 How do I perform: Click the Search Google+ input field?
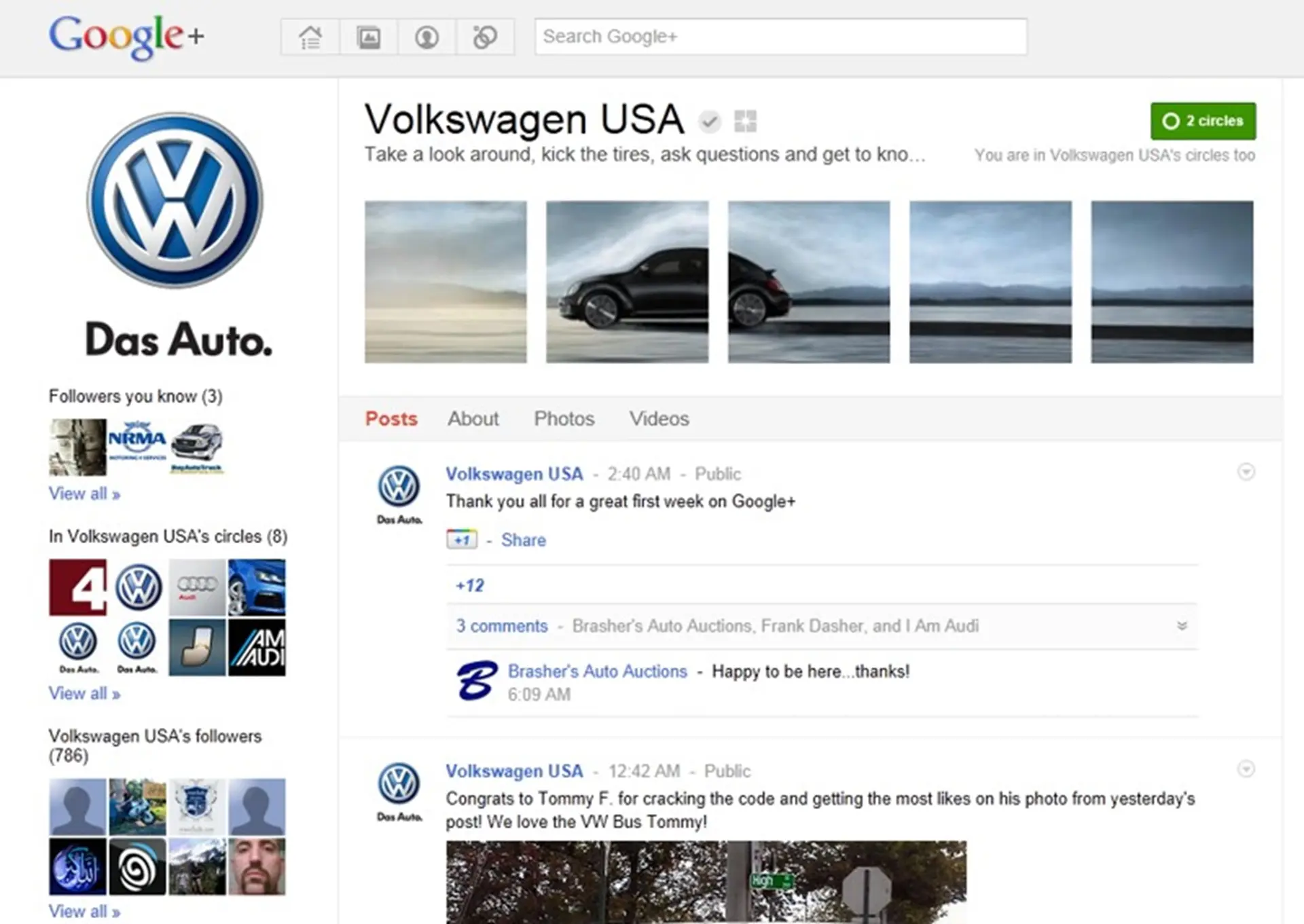point(781,36)
